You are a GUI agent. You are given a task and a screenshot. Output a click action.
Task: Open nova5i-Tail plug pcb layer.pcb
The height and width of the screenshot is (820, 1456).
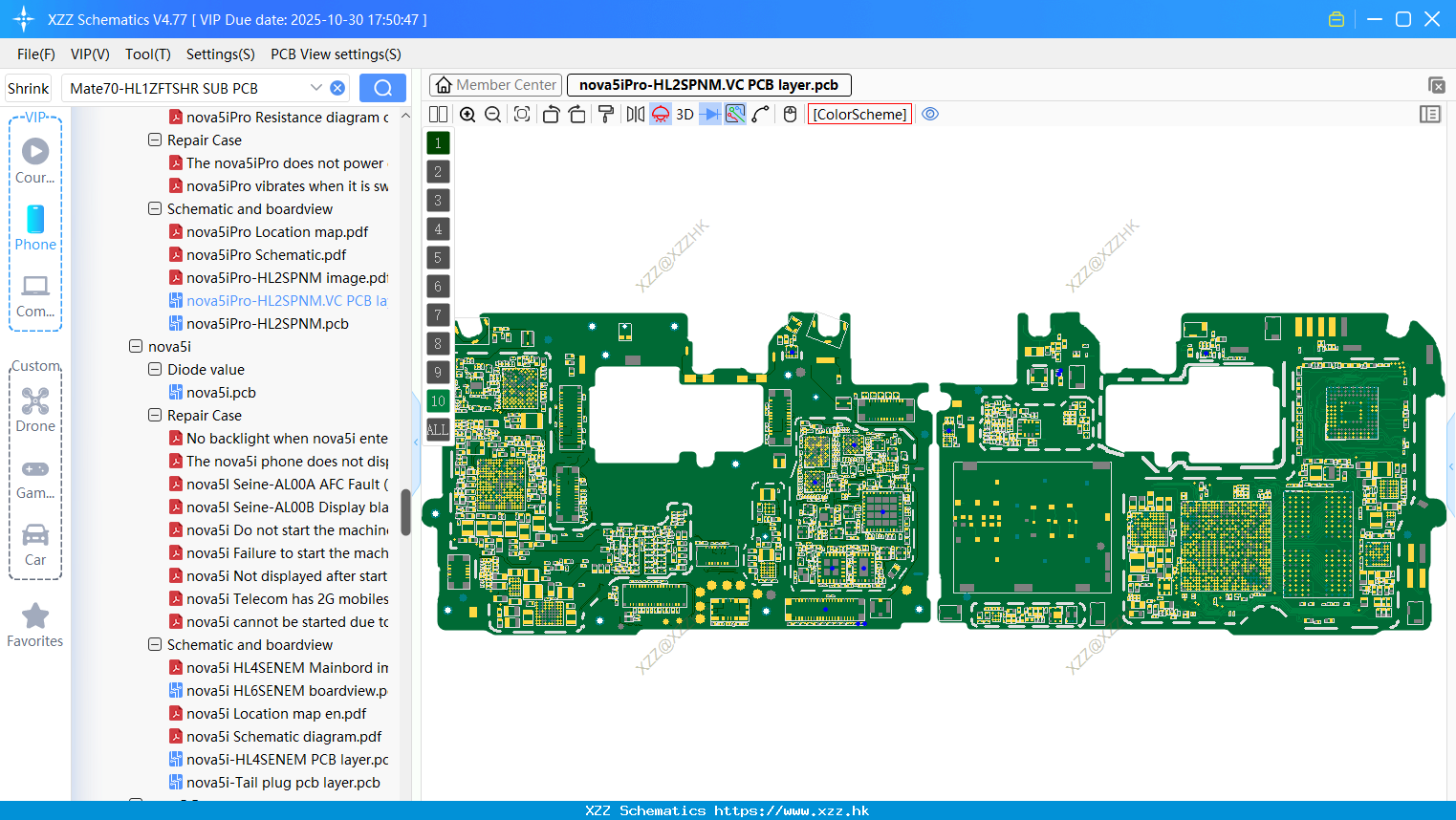tap(283, 783)
